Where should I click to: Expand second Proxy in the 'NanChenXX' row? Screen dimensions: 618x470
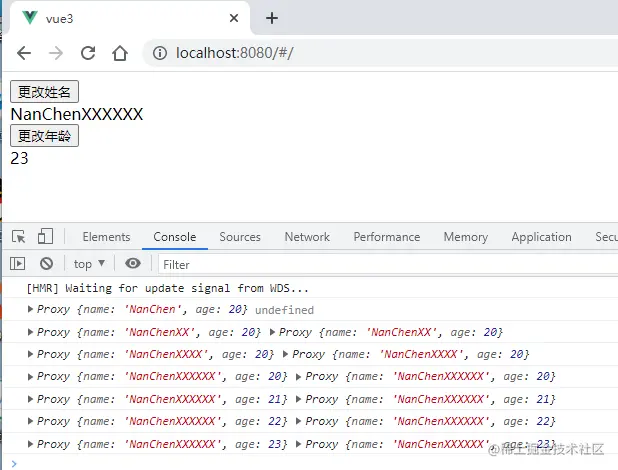tap(272, 332)
